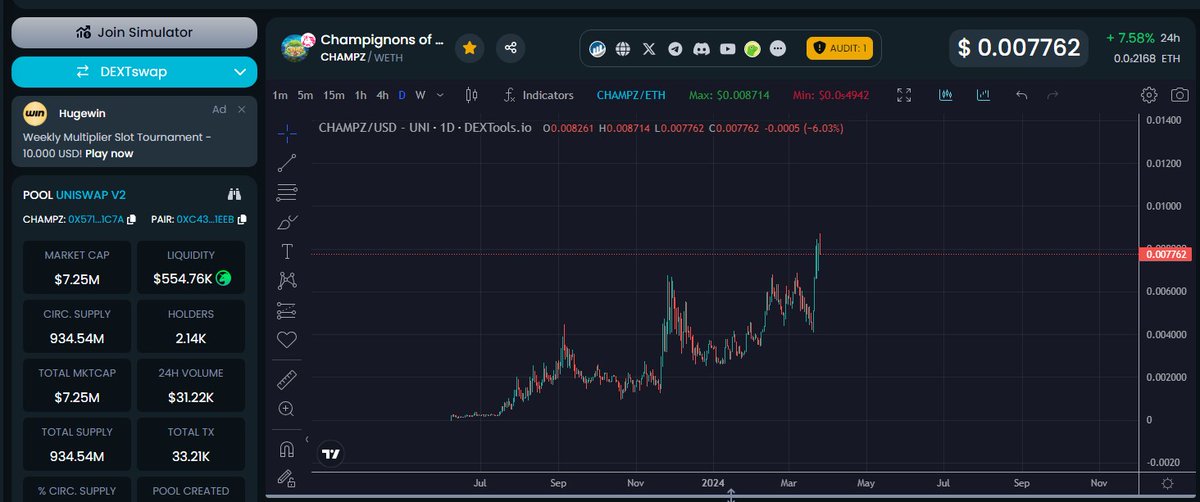The image size is (1200, 502).
Task: Undo the last chart action
Action: click(x=1021, y=95)
